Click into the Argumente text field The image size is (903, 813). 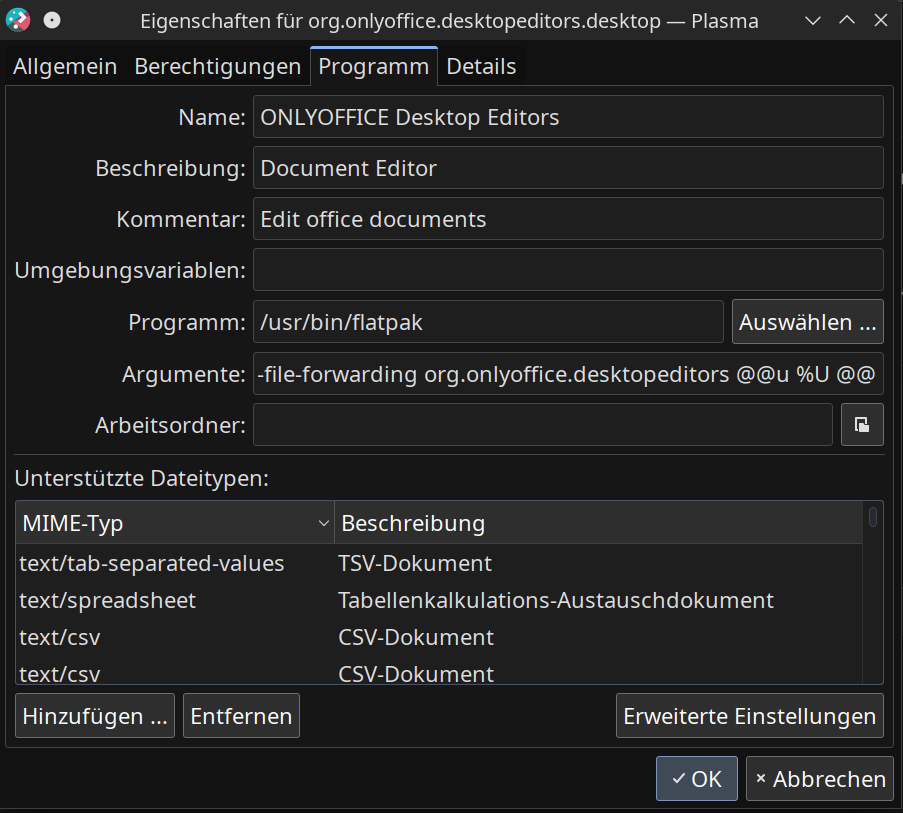[x=568, y=374]
